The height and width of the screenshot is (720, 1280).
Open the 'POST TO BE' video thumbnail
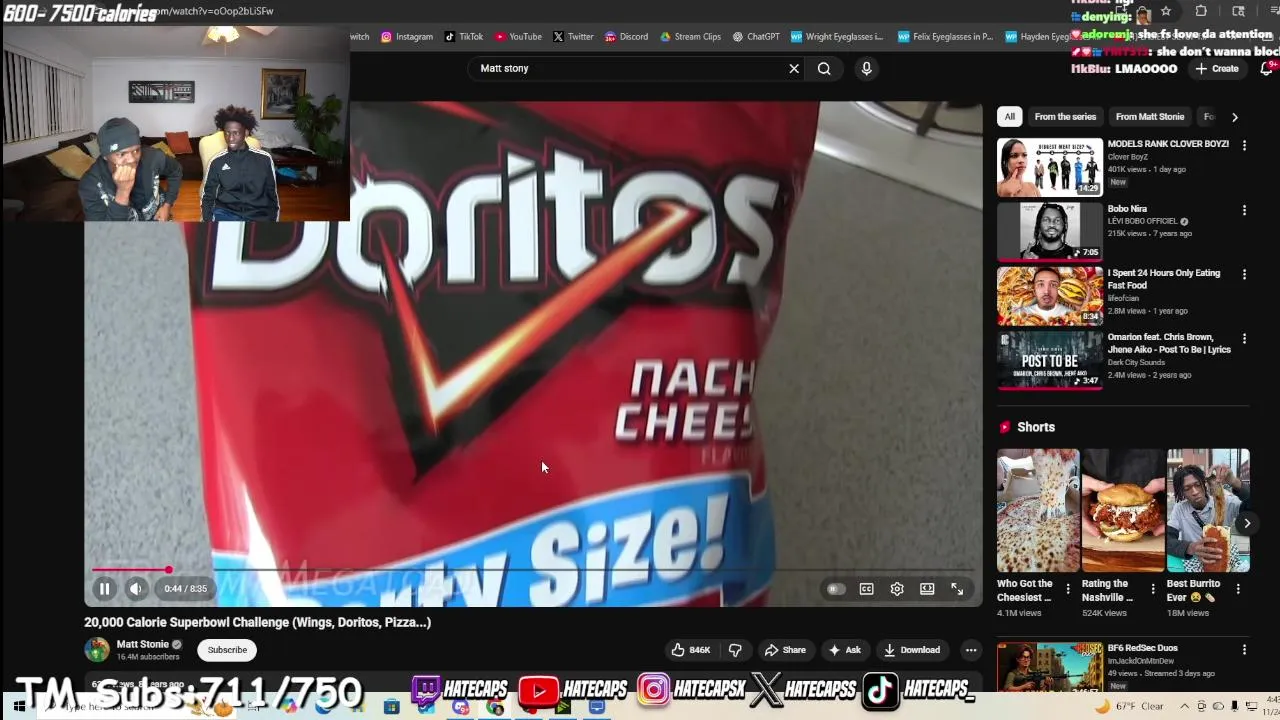(1050, 360)
